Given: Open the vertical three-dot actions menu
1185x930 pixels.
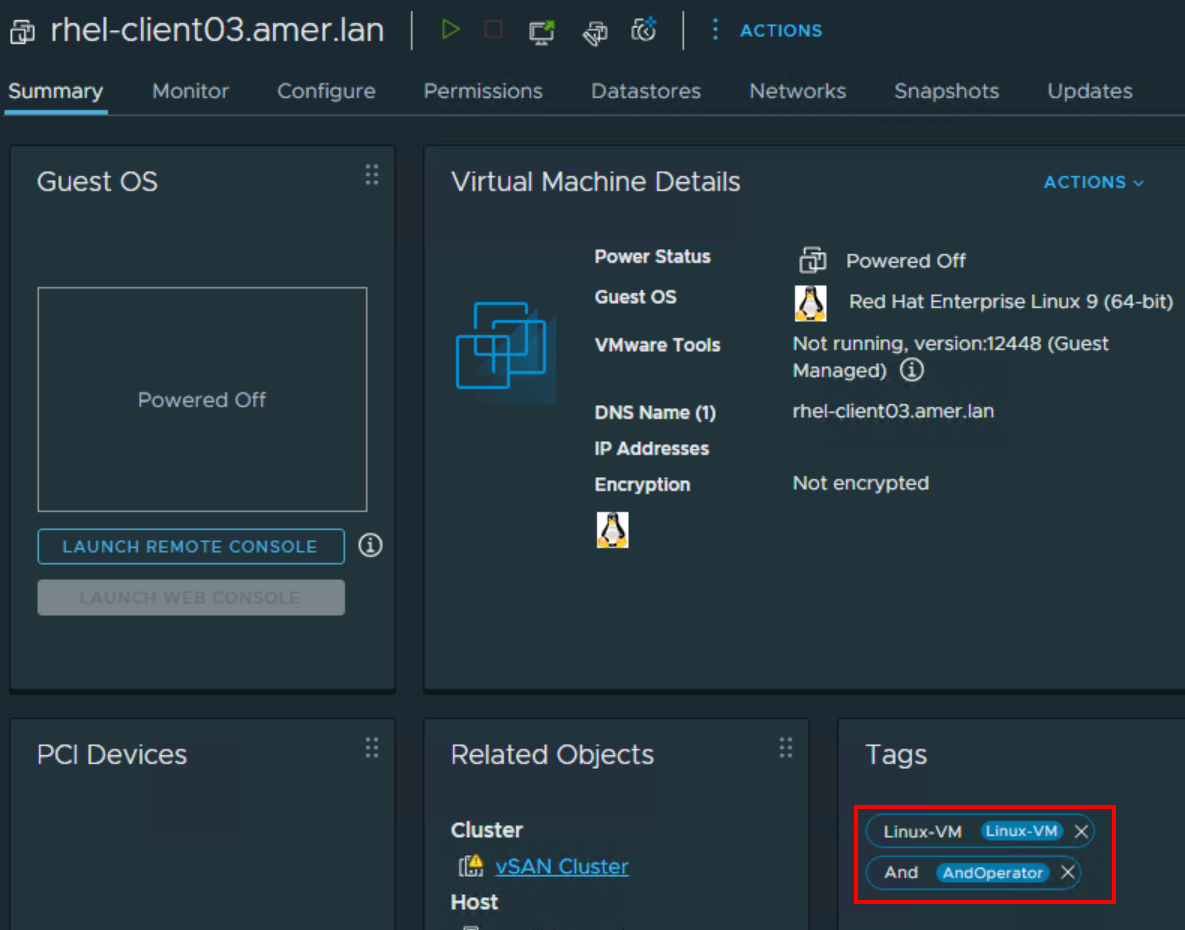Looking at the screenshot, I should [x=715, y=30].
